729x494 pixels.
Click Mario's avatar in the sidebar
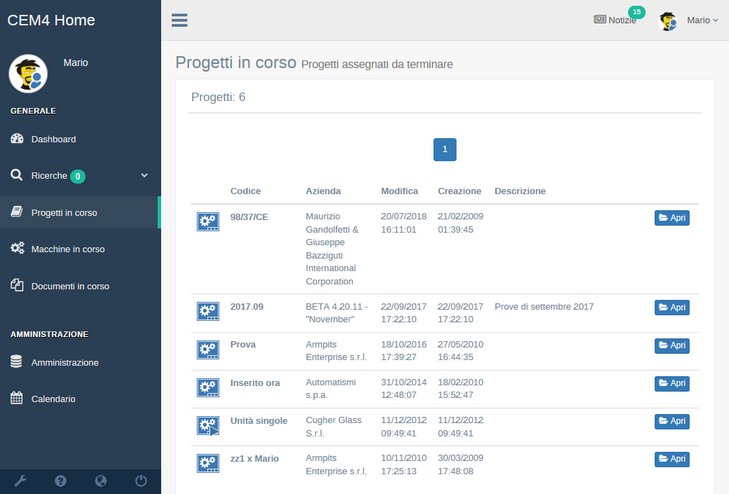pos(29,73)
